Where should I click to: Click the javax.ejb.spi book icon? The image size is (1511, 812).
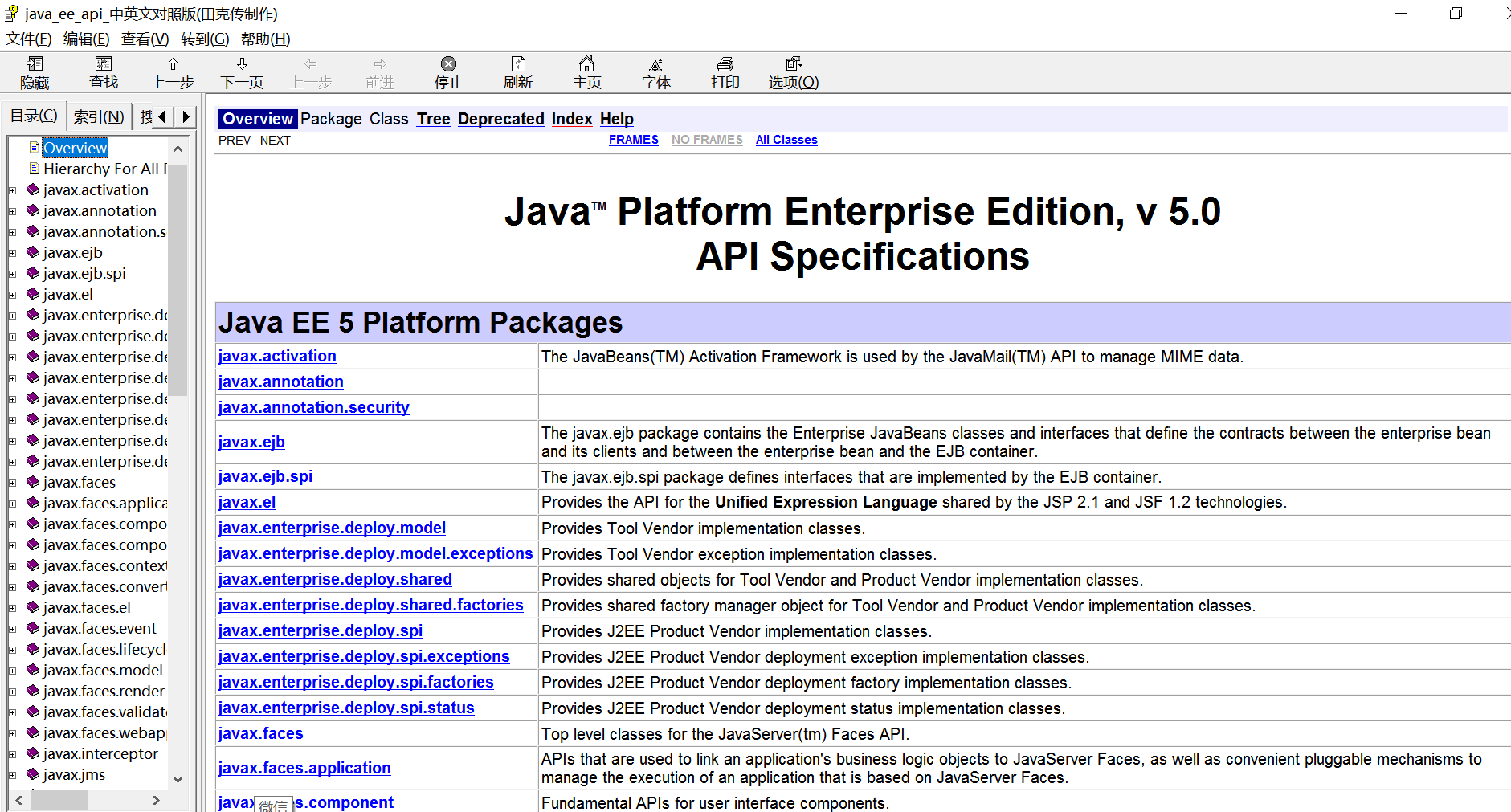tap(33, 273)
